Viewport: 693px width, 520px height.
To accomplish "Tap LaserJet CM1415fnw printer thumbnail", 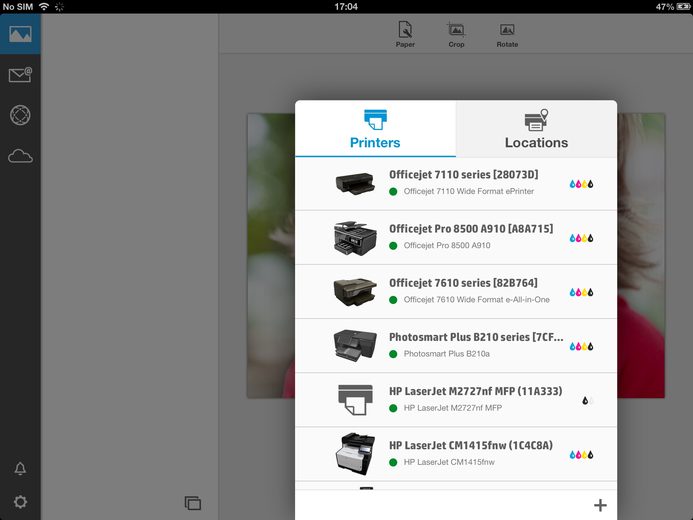I will [355, 454].
